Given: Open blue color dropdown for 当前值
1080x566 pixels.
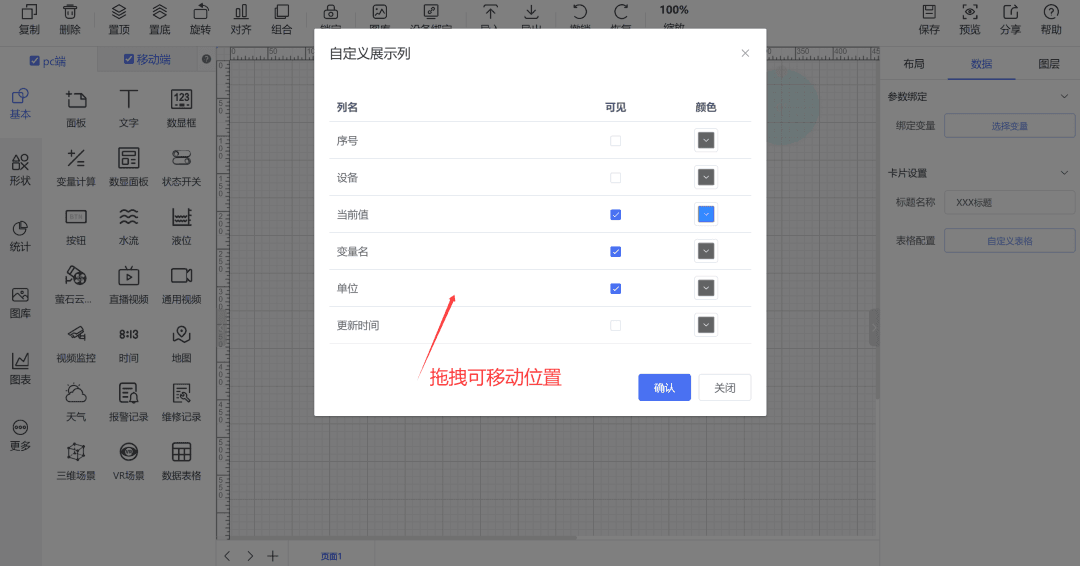Looking at the screenshot, I should 706,214.
